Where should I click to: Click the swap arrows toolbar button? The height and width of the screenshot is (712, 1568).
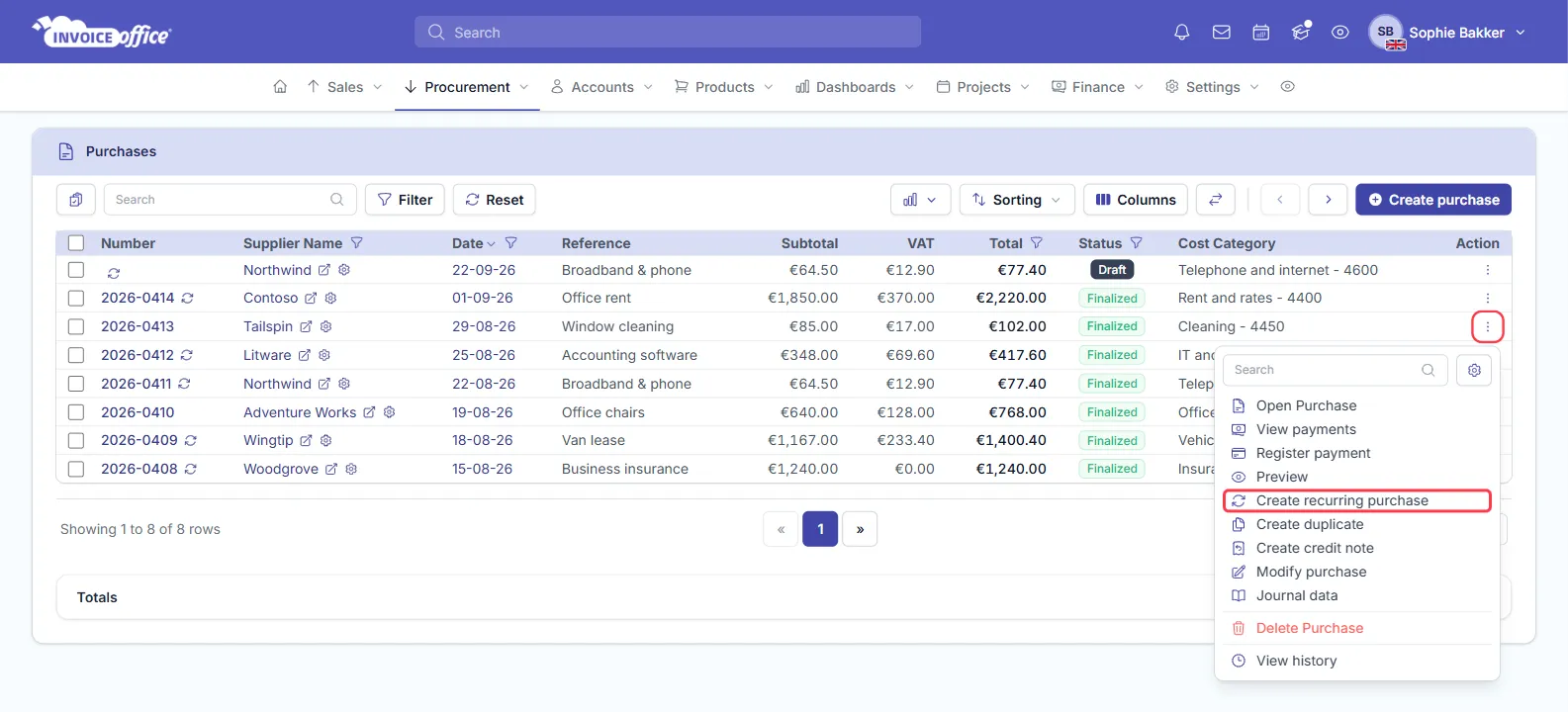pos(1215,200)
